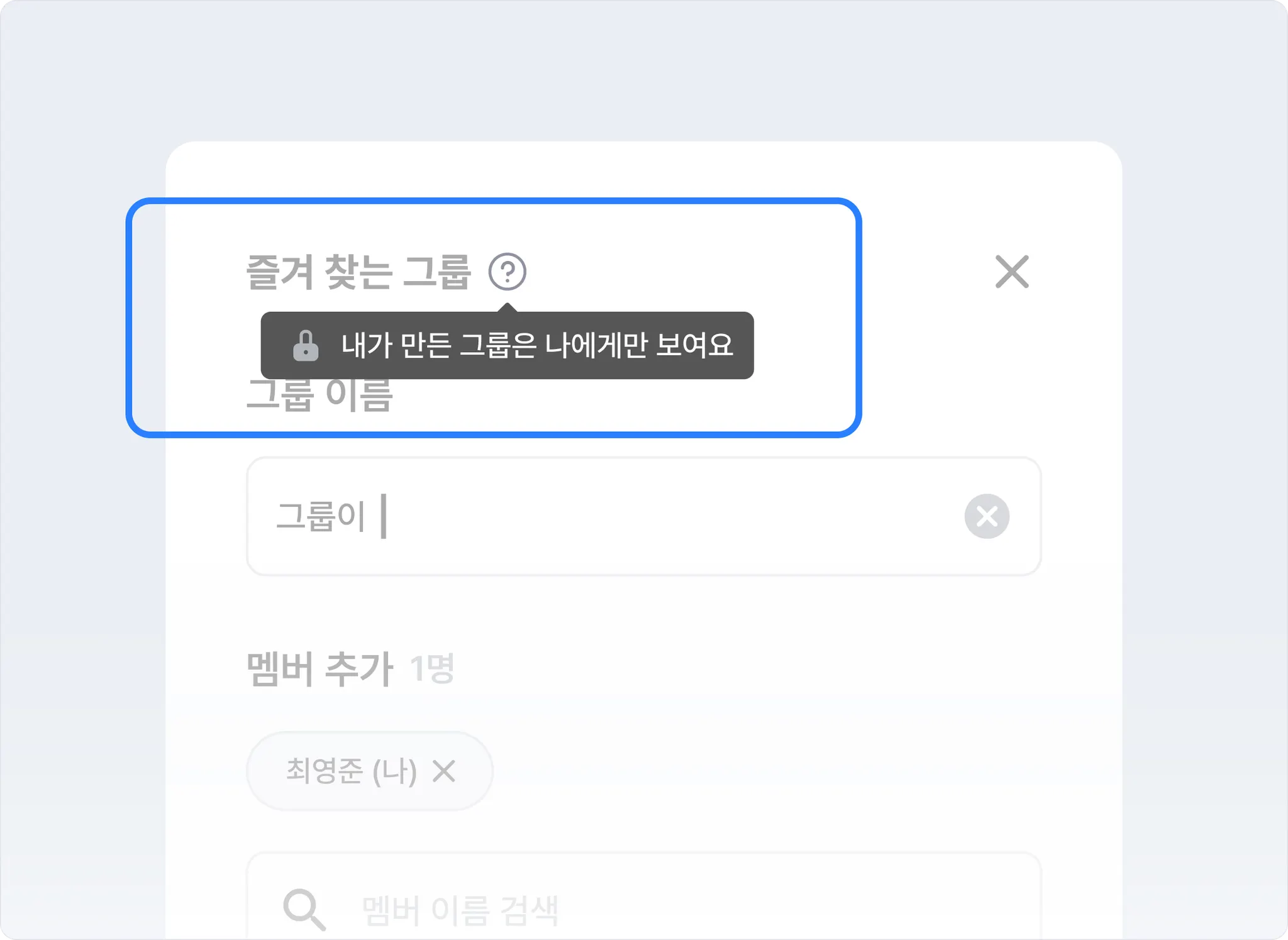Click the 즐겨 찾는 그룹 title
The image size is (1288, 940).
(x=358, y=272)
